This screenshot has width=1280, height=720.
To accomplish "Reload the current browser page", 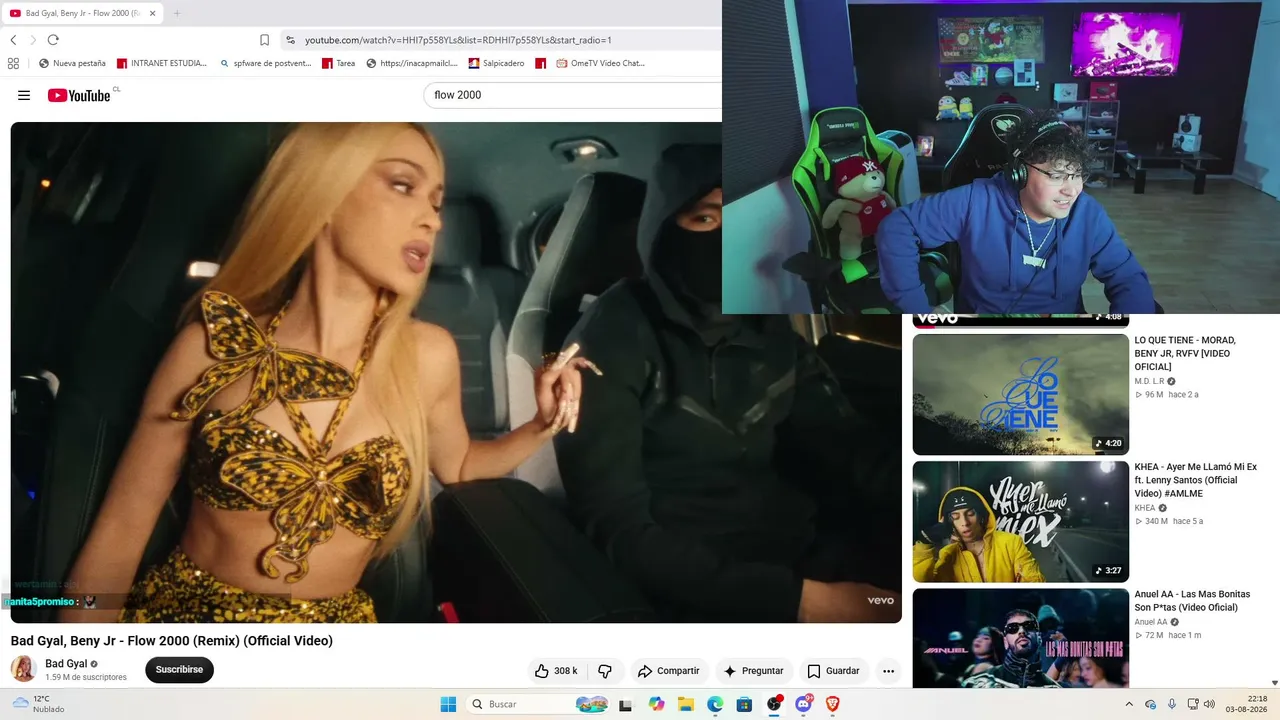I will tap(53, 40).
